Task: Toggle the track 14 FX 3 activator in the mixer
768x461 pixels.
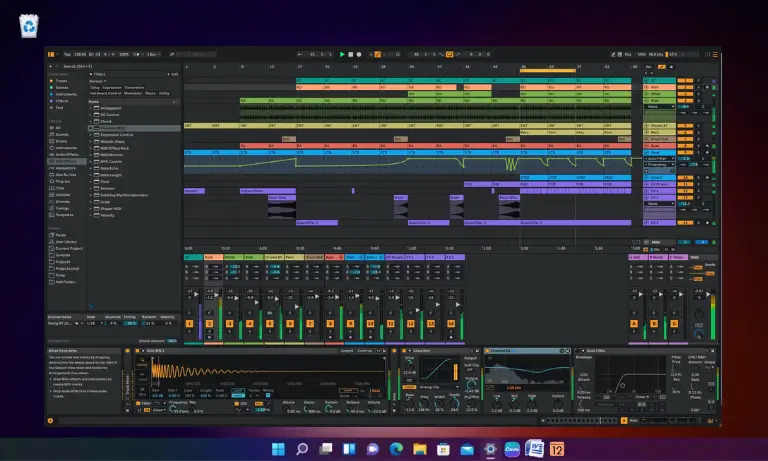Action: pos(451,324)
